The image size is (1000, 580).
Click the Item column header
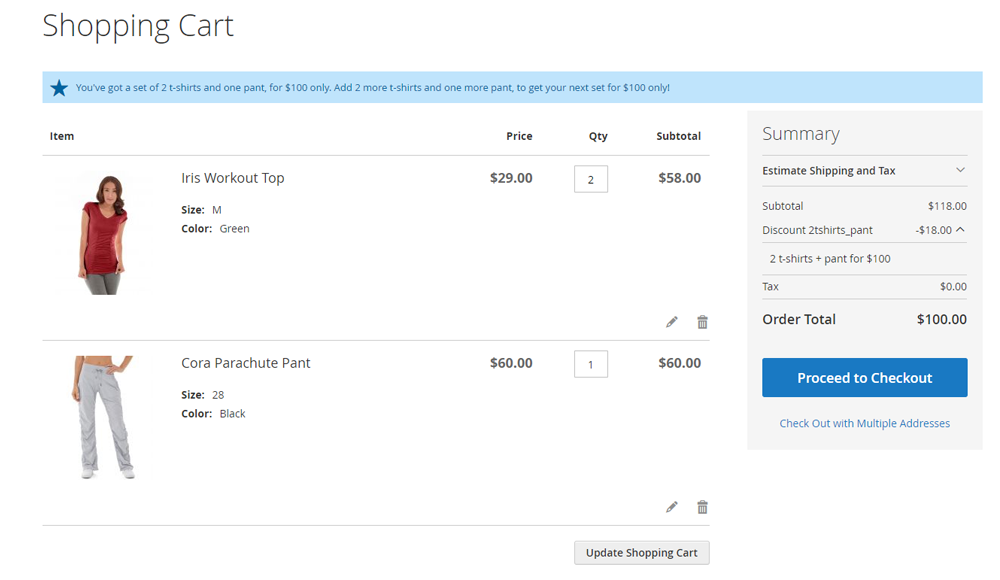62,136
